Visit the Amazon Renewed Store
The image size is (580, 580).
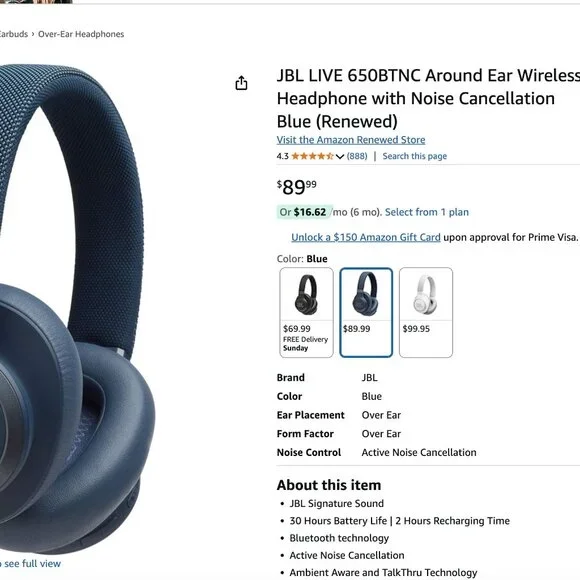[351, 140]
